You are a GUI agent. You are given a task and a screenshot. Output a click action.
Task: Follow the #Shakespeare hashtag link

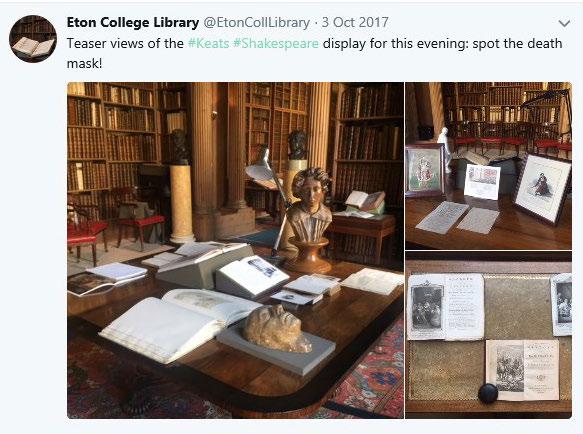point(276,44)
